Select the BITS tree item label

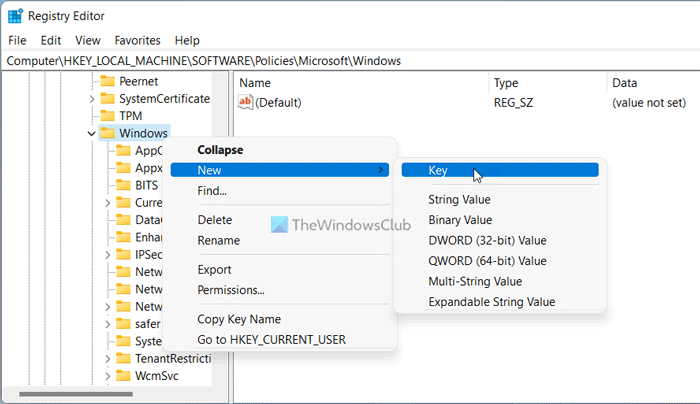coord(146,185)
